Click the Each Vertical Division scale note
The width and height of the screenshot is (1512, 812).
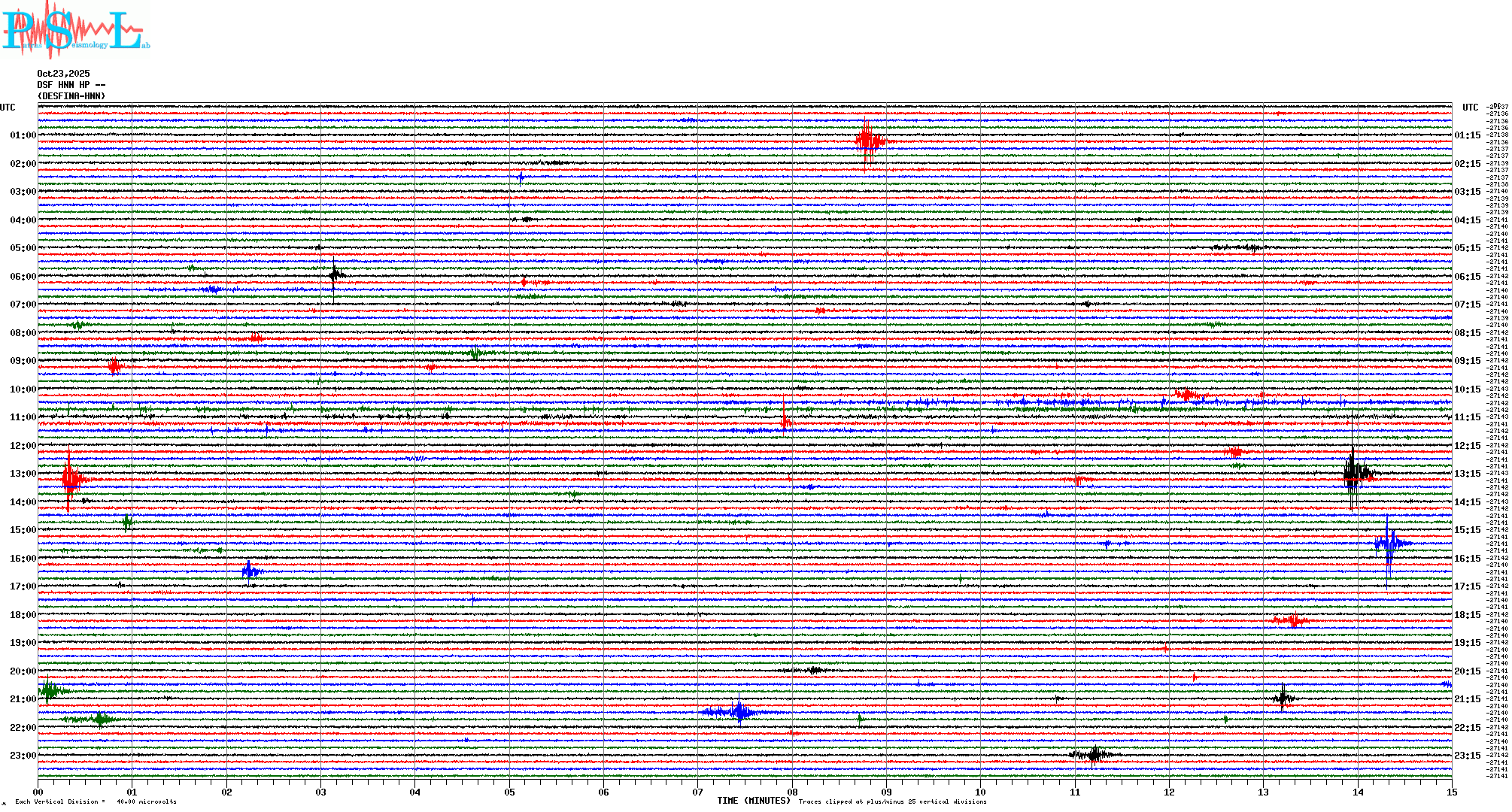[x=96, y=801]
